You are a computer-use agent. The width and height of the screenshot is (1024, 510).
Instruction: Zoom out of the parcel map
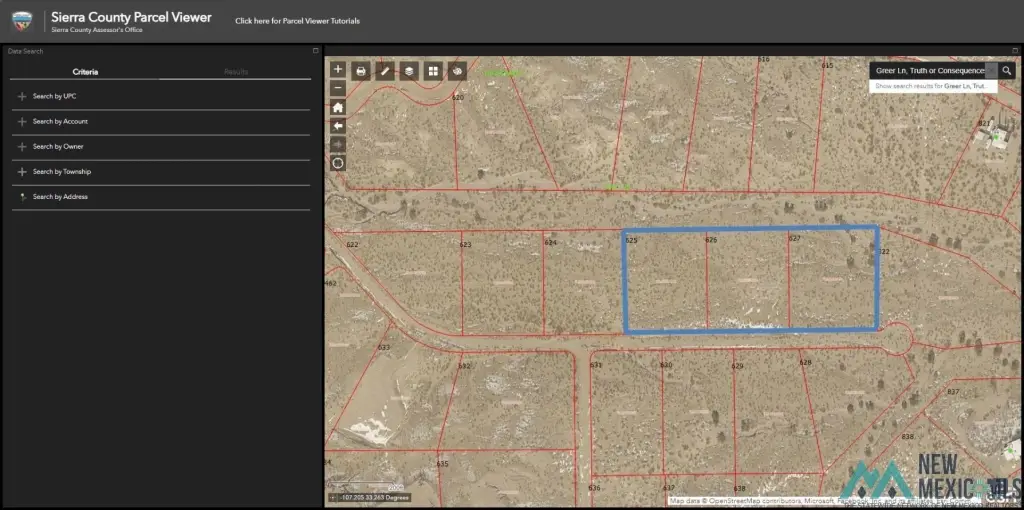coord(338,88)
